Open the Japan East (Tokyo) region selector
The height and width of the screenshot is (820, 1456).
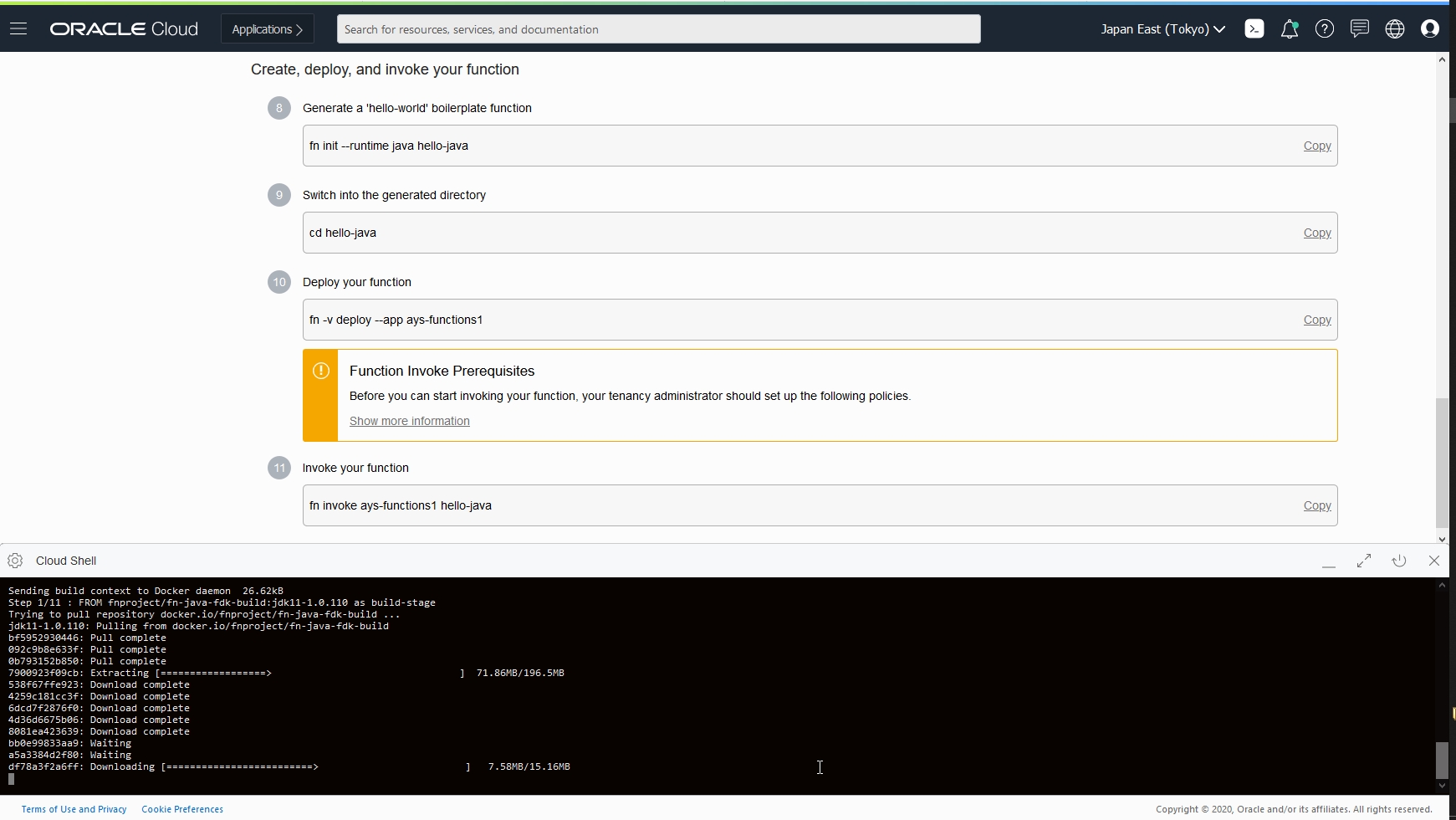coord(1163,29)
